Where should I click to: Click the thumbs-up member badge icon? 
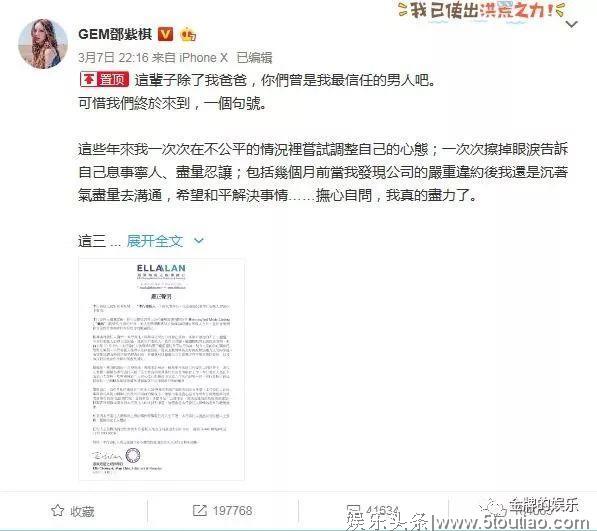(x=188, y=35)
